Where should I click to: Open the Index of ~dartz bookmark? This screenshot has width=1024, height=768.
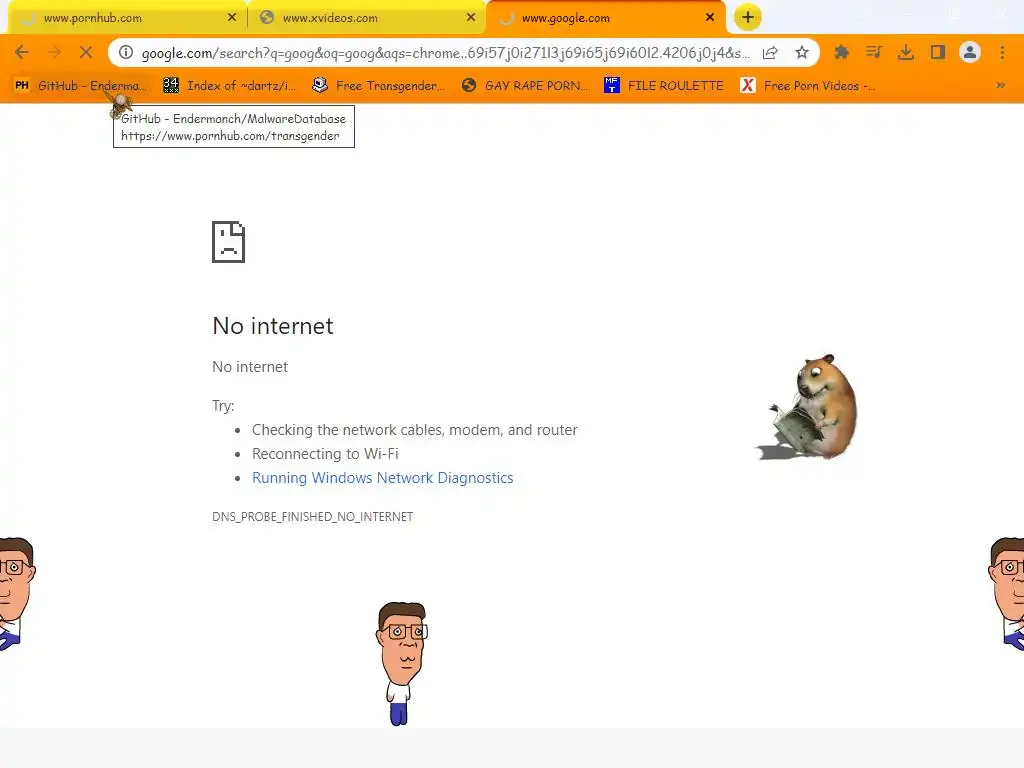230,85
